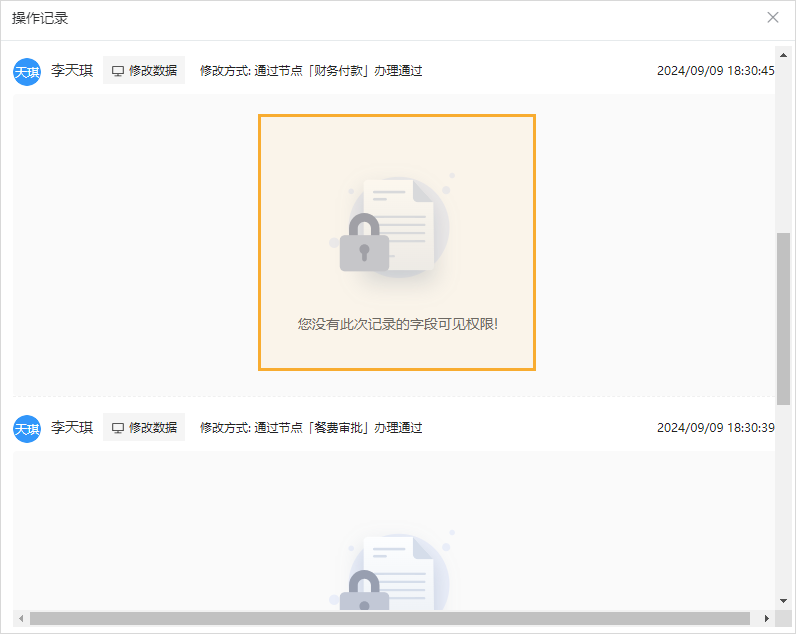Screen dimensions: 796x634
Task: Select text 修改方式: 通过节点「财务付款」办理通过
Action: (x=311, y=71)
